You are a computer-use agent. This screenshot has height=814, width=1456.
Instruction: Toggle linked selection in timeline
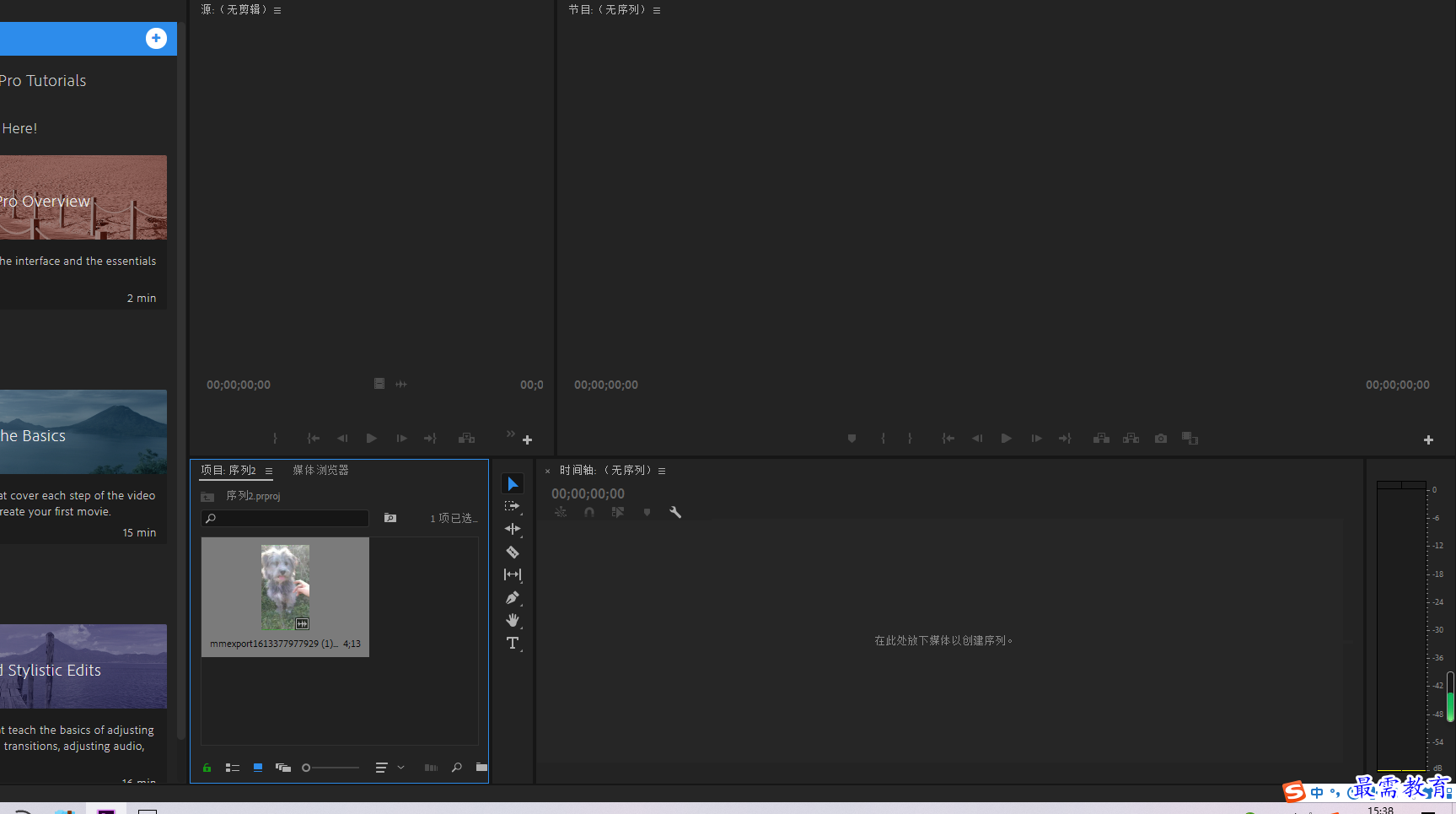click(618, 512)
